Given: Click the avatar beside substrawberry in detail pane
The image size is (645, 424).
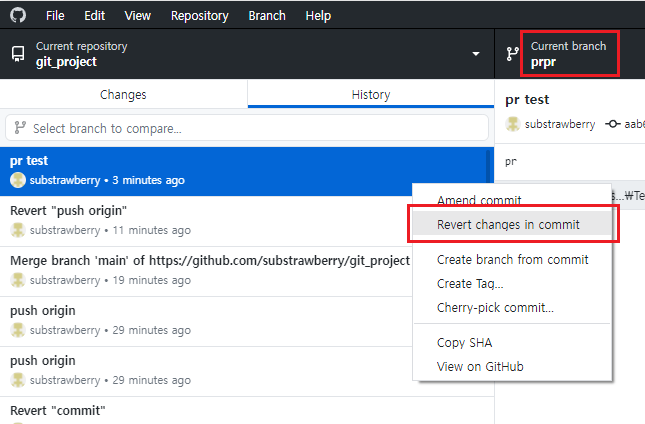Looking at the screenshot, I should coord(513,124).
